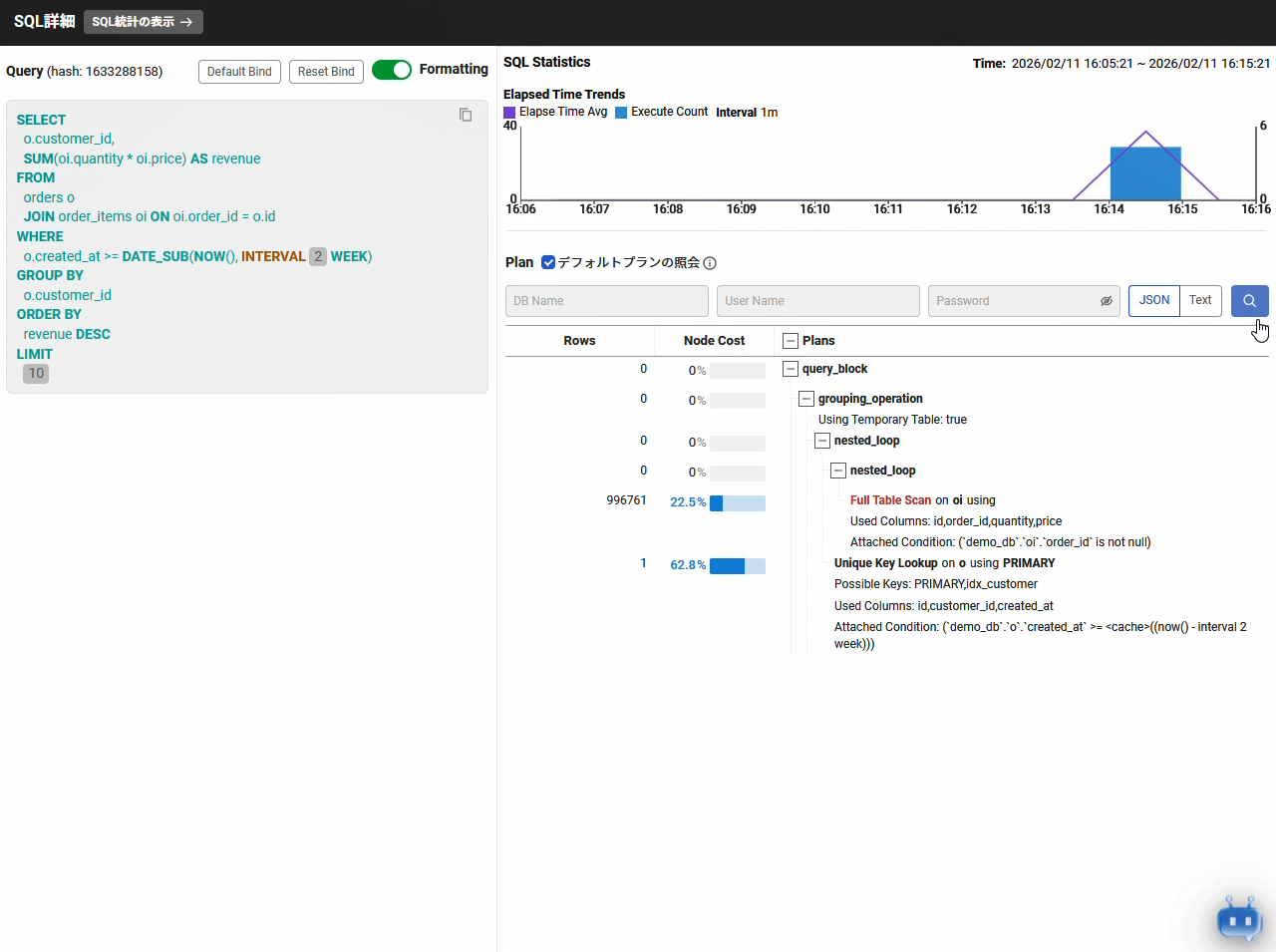1276x952 pixels.
Task: Click the 16:14 tick on time axis
Action: click(x=1109, y=209)
